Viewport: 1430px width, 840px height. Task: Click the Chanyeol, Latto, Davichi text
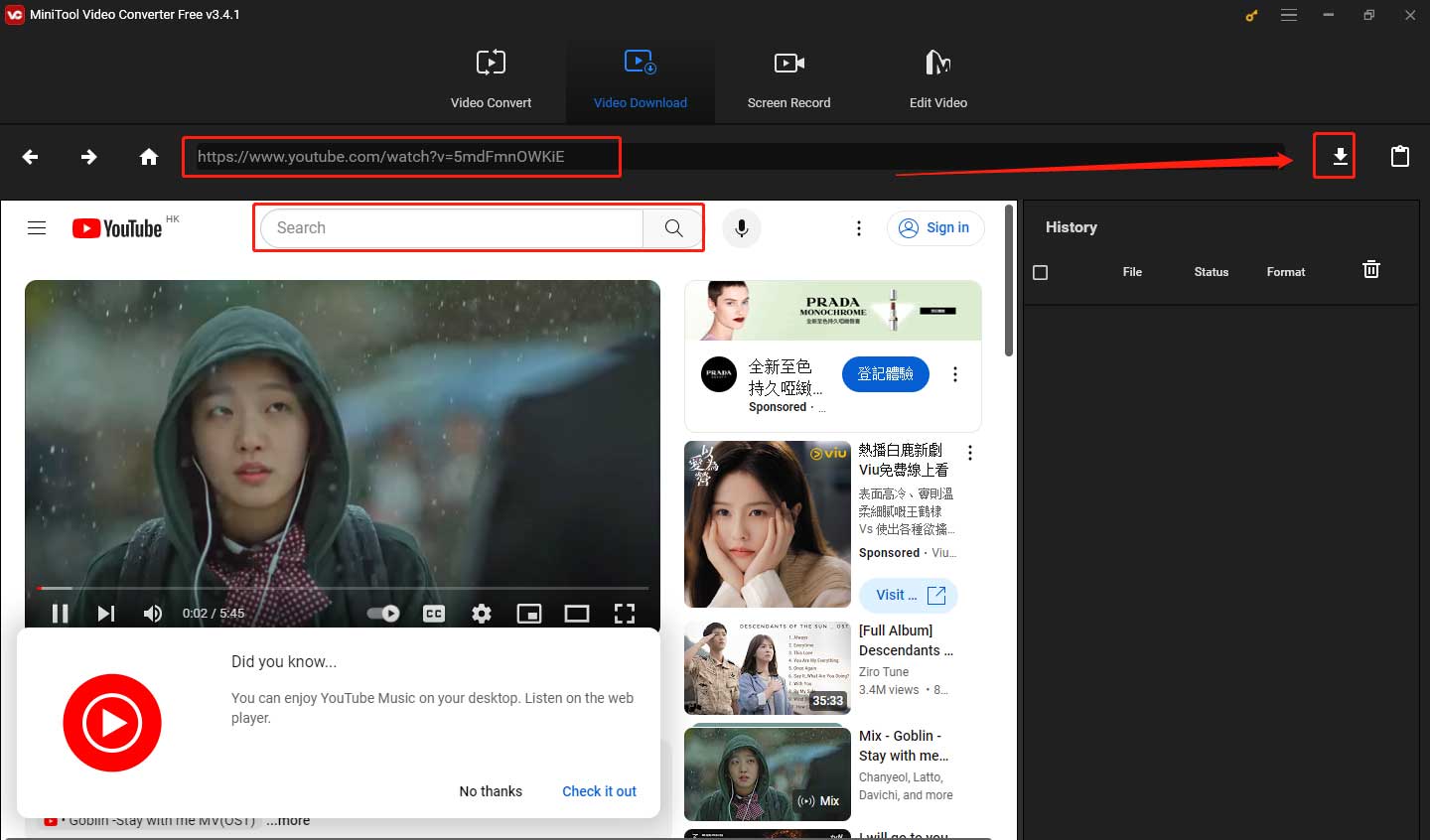coord(906,786)
